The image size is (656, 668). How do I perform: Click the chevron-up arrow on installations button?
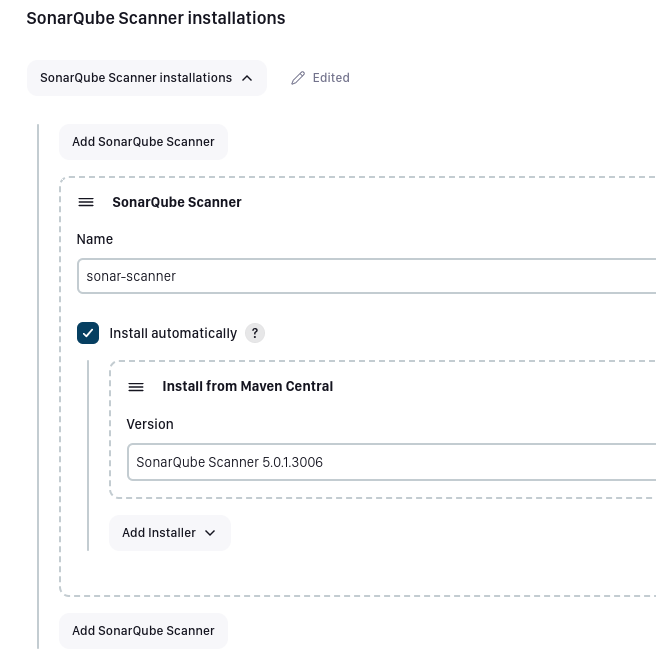click(247, 78)
